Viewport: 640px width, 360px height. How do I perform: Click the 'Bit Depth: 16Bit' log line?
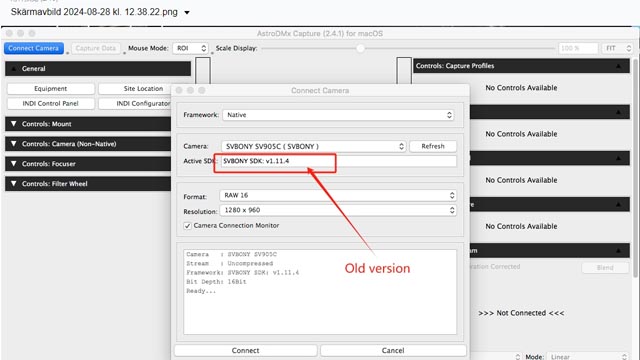tap(216, 282)
